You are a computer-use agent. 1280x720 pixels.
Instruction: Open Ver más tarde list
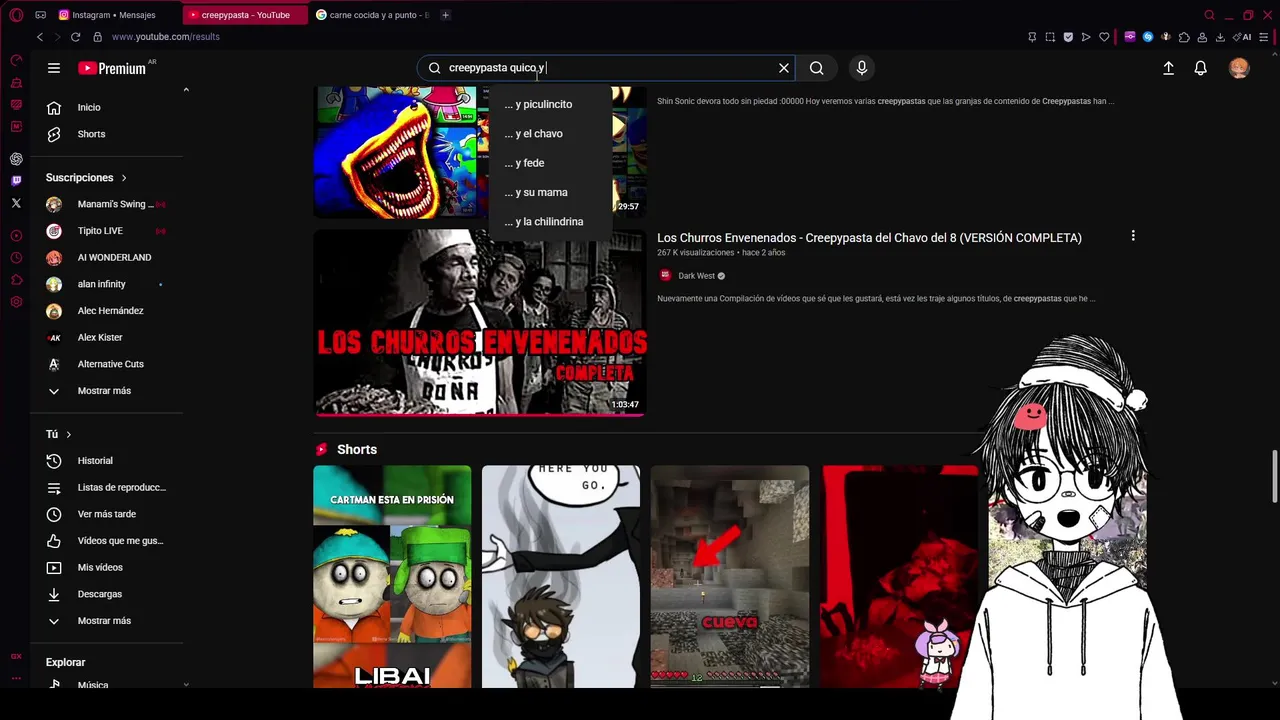pyautogui.click(x=107, y=514)
